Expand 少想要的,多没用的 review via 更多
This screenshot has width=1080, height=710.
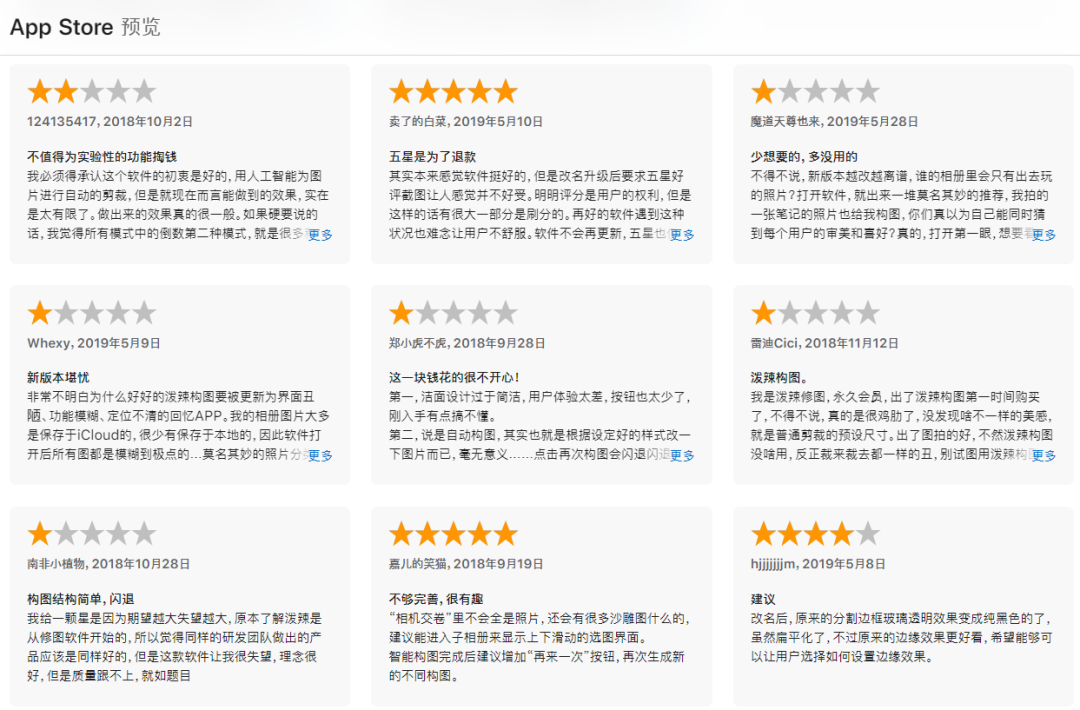click(x=1043, y=235)
